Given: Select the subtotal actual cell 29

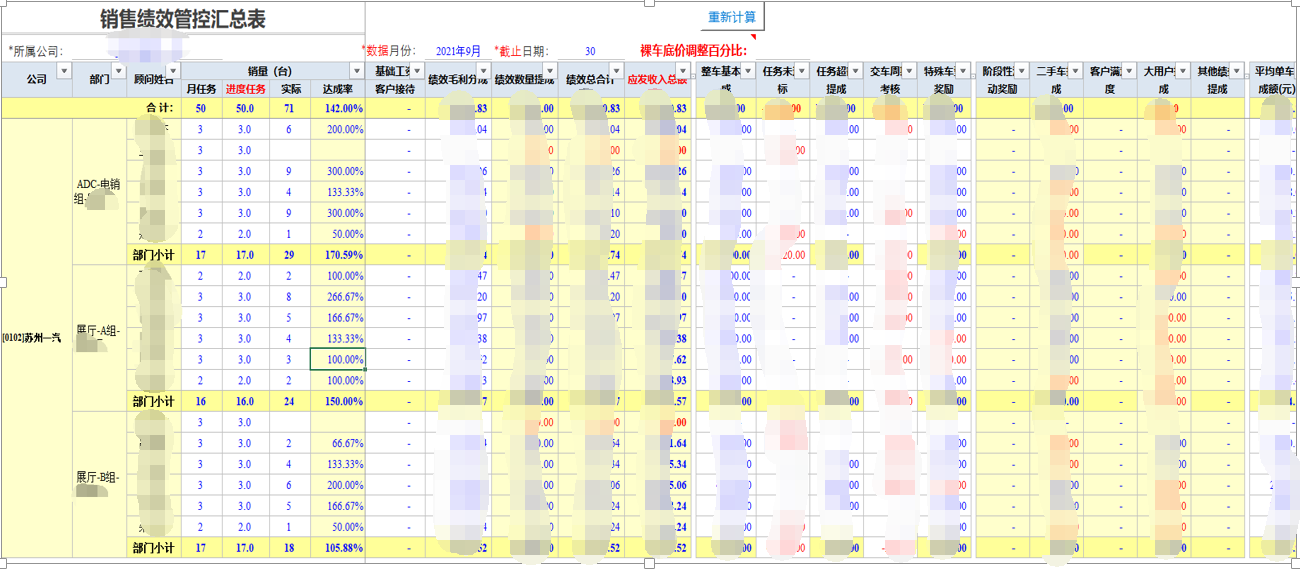Looking at the screenshot, I should point(290,255).
